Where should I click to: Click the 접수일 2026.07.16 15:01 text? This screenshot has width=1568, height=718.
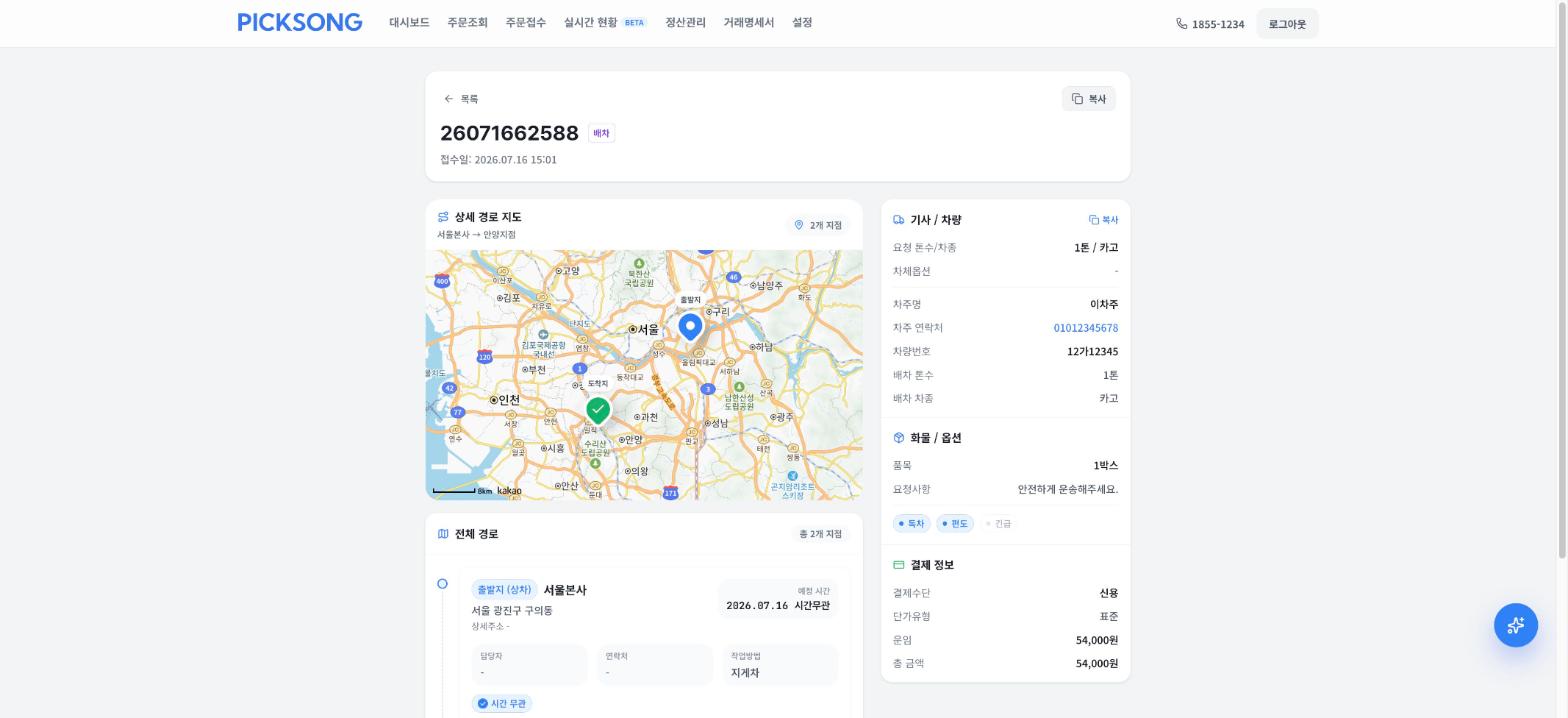click(x=498, y=160)
